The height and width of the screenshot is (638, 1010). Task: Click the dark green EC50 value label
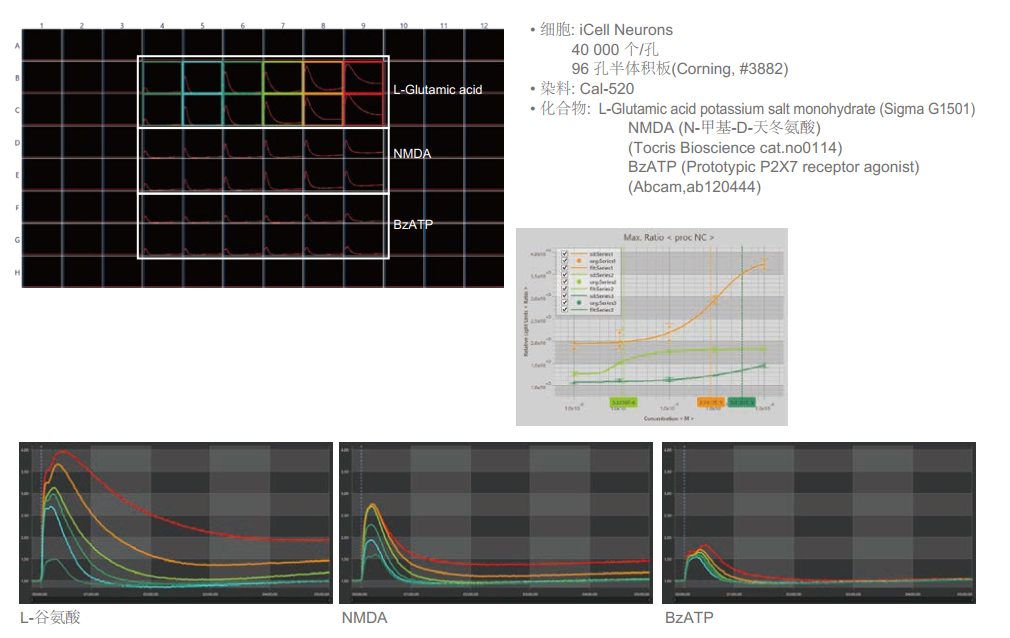pyautogui.click(x=742, y=402)
